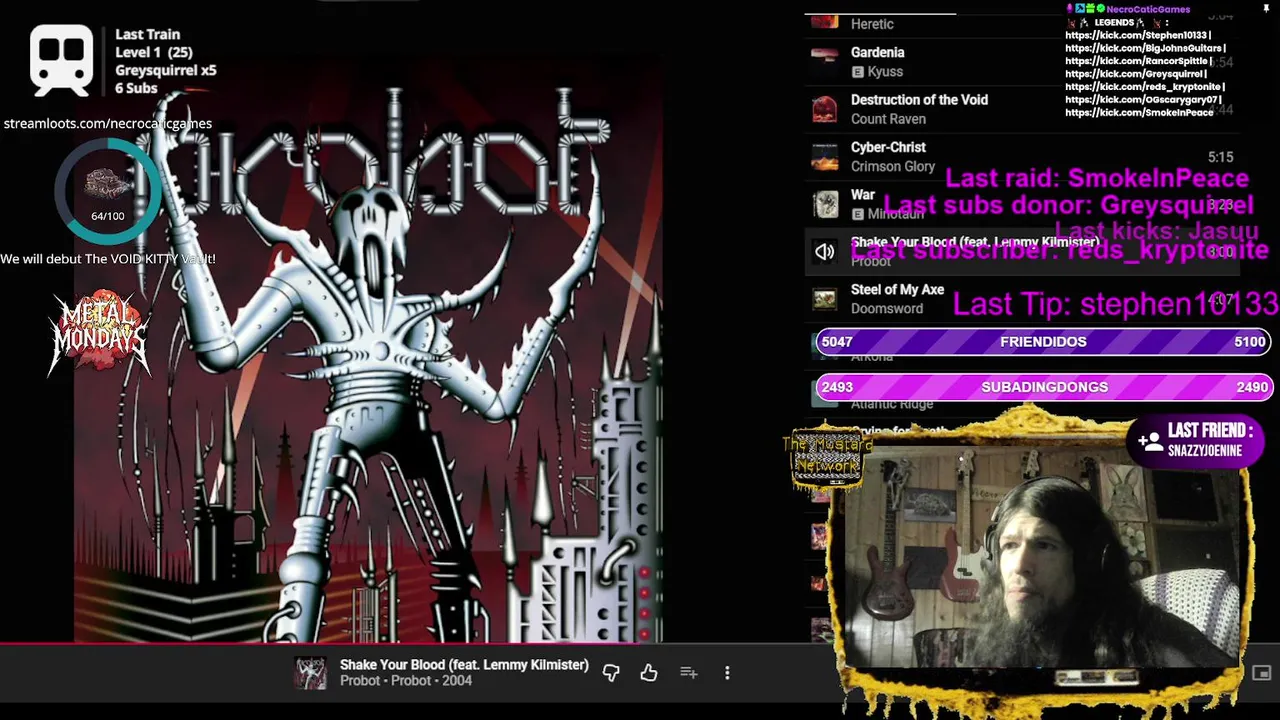Click the now playing thumbnail in the player bar
The image size is (1280, 720).
(310, 673)
